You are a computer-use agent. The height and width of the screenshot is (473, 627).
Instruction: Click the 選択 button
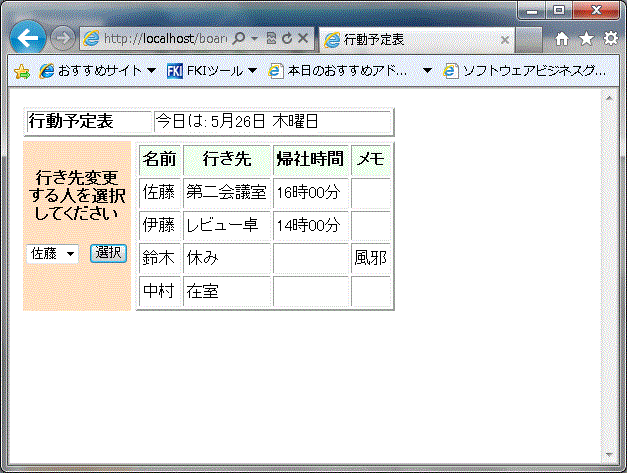tap(108, 253)
